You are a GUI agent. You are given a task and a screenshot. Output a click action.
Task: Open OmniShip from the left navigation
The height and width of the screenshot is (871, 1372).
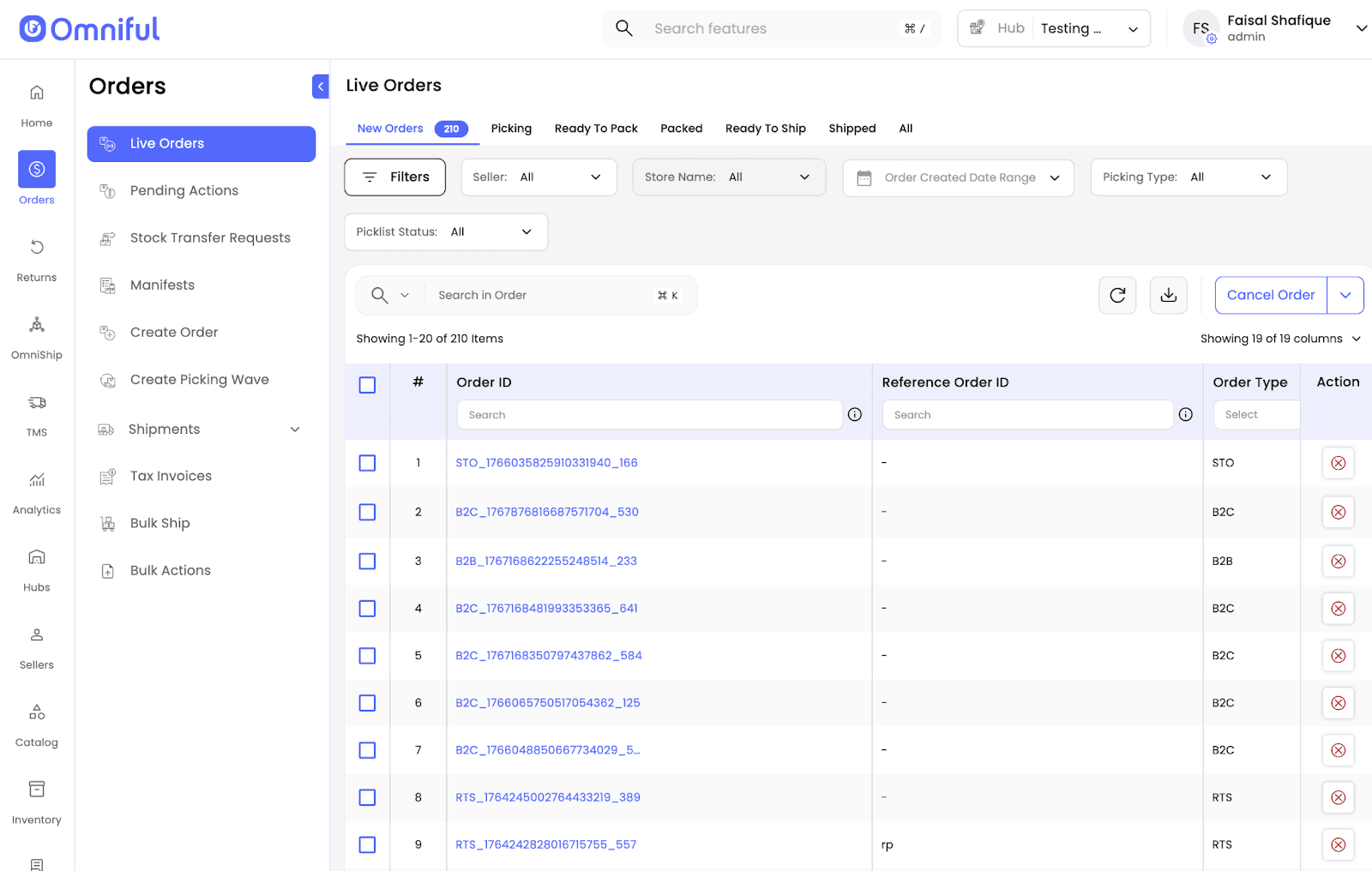pos(37,325)
